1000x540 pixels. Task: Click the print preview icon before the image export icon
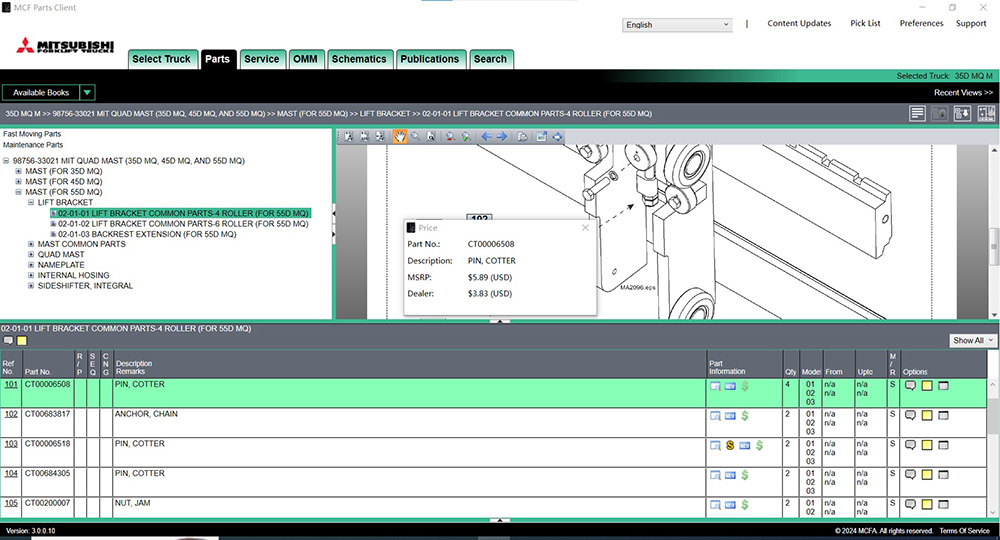(x=522, y=136)
